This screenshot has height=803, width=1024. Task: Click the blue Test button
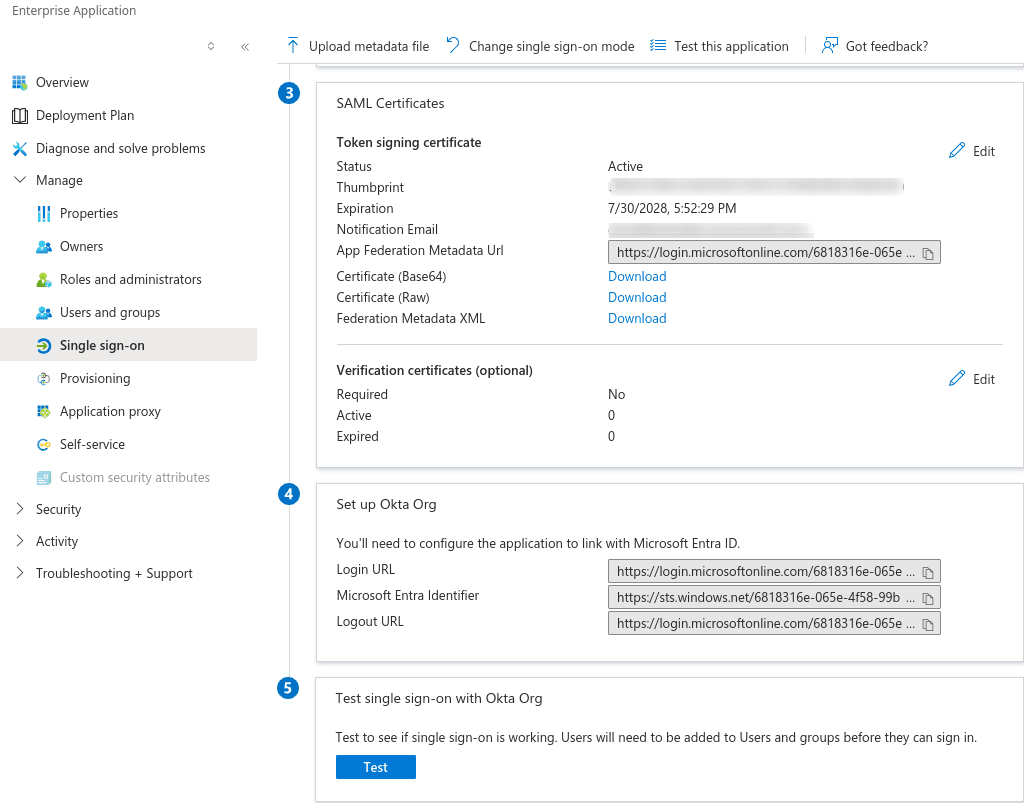point(376,767)
